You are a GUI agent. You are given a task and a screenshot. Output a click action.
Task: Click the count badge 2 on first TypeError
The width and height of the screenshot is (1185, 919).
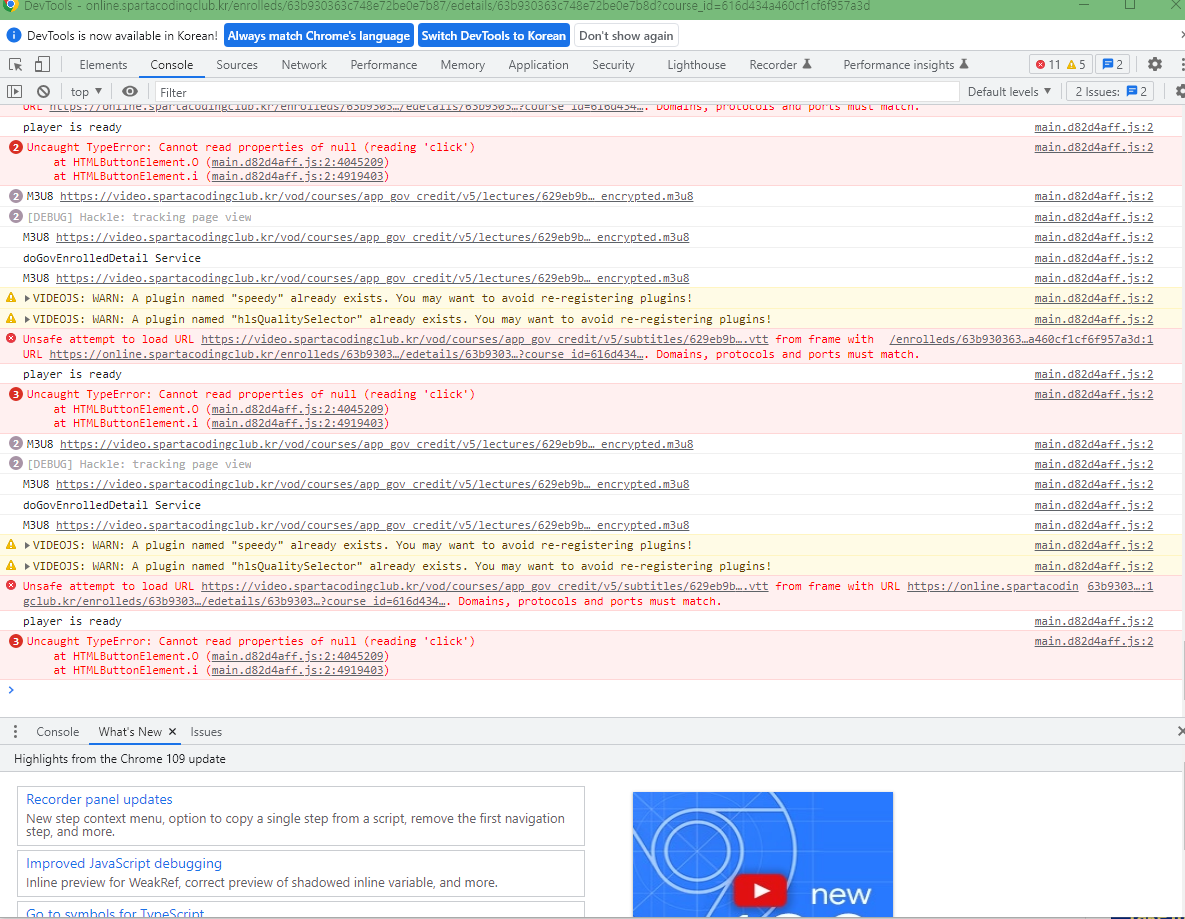coord(16,147)
